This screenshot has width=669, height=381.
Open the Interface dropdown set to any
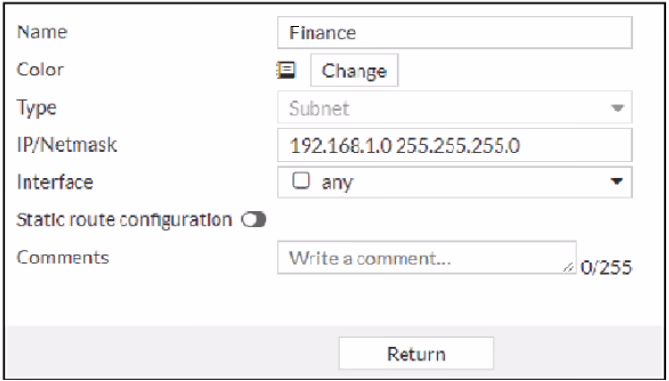click(454, 182)
